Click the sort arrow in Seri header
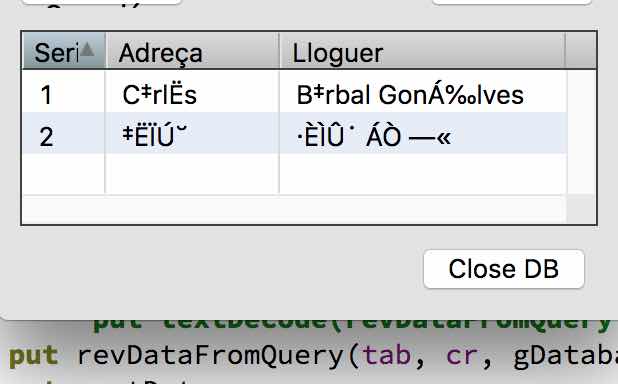618x384 pixels. tap(88, 50)
